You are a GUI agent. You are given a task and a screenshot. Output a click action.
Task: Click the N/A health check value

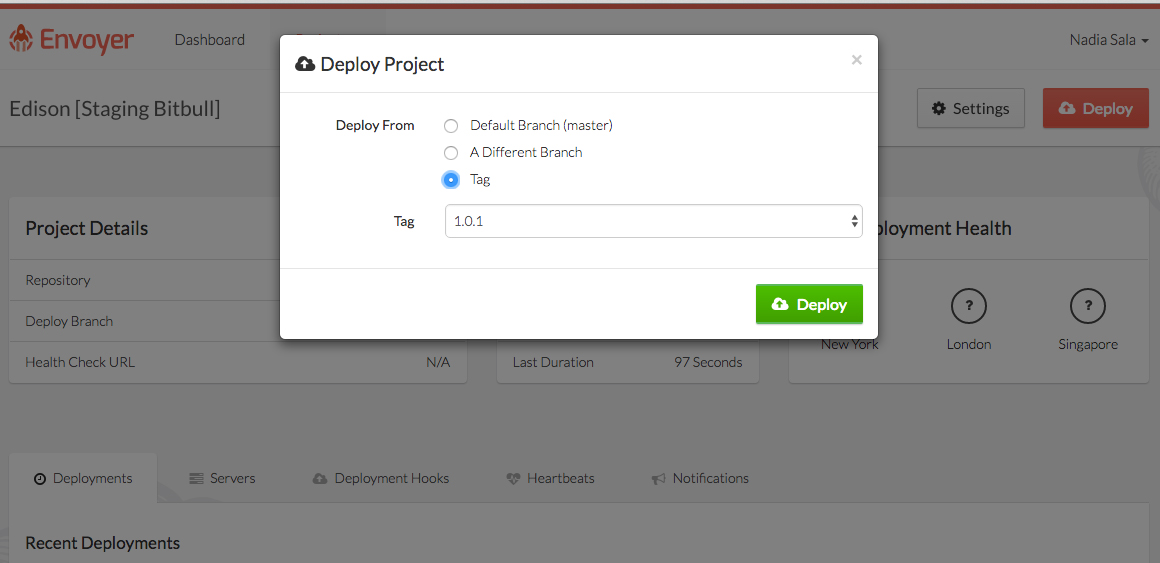(438, 363)
